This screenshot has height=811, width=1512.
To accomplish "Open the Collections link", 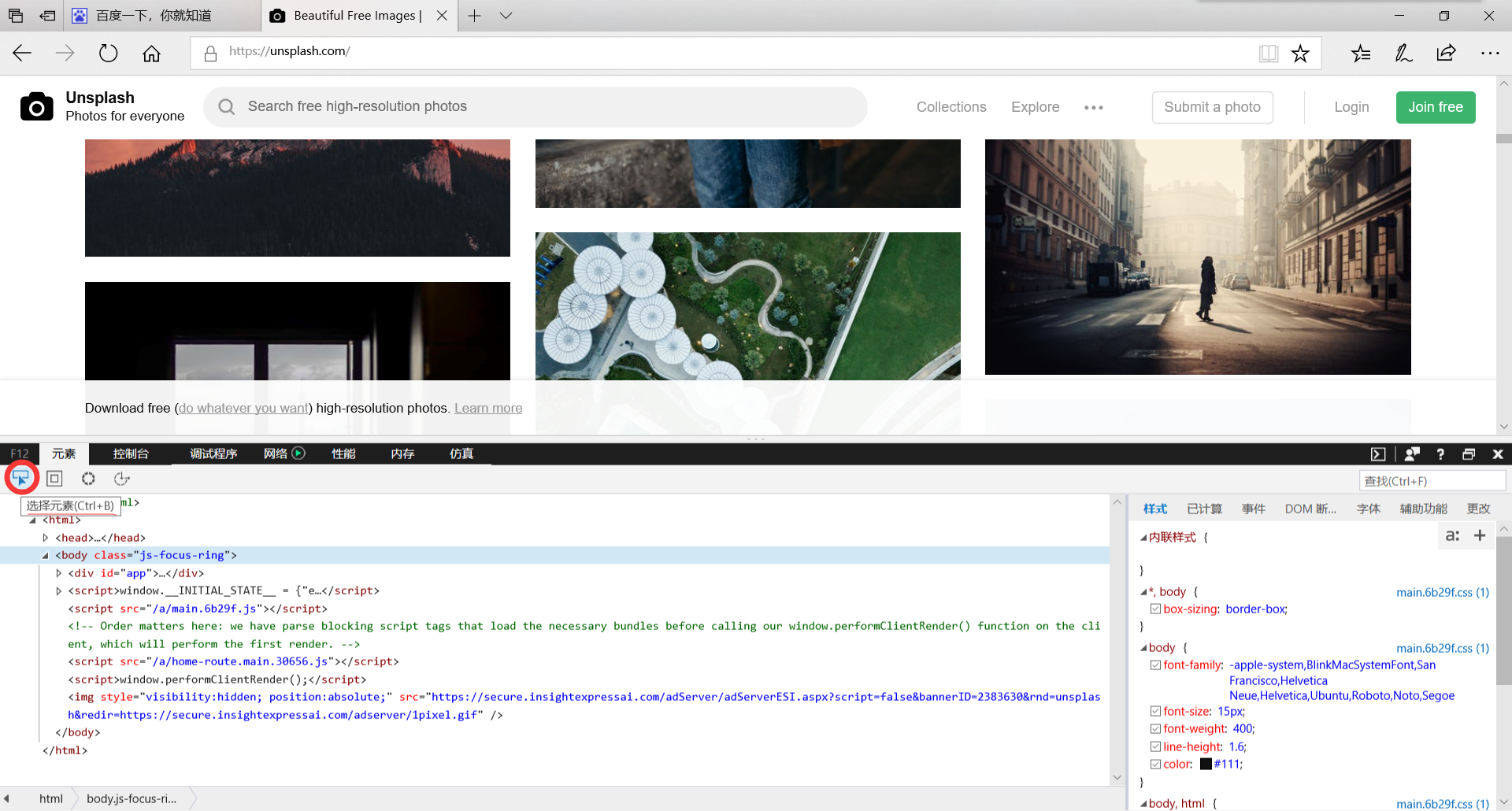I will (951, 107).
